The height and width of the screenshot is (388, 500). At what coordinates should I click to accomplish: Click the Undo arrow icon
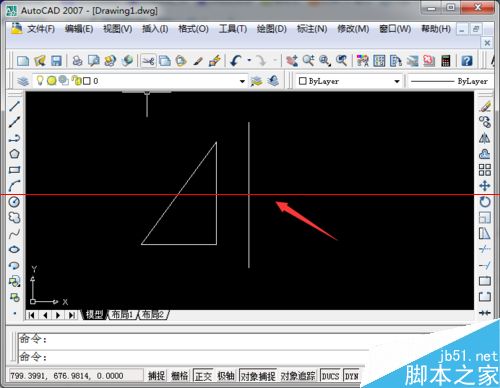point(236,61)
